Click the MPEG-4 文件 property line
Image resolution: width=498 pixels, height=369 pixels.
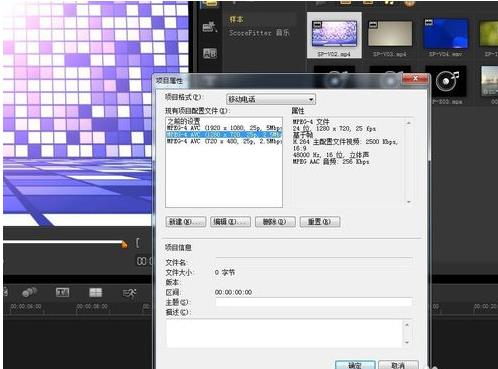(x=311, y=122)
